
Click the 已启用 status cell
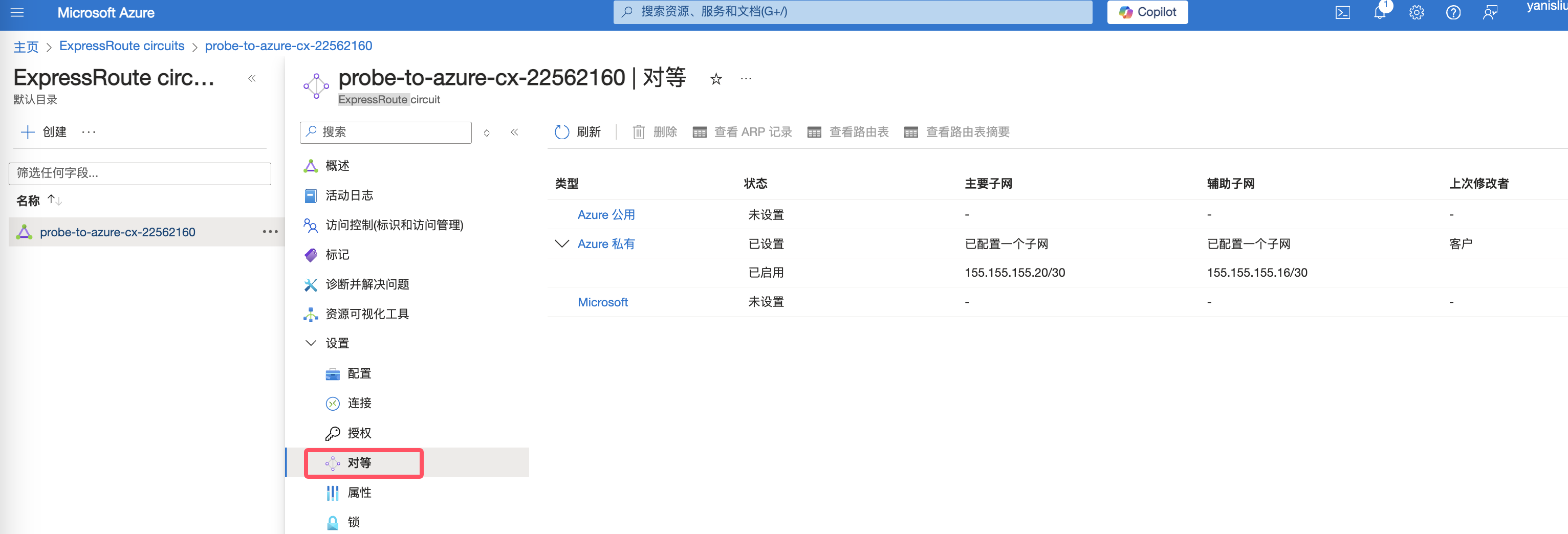(766, 273)
